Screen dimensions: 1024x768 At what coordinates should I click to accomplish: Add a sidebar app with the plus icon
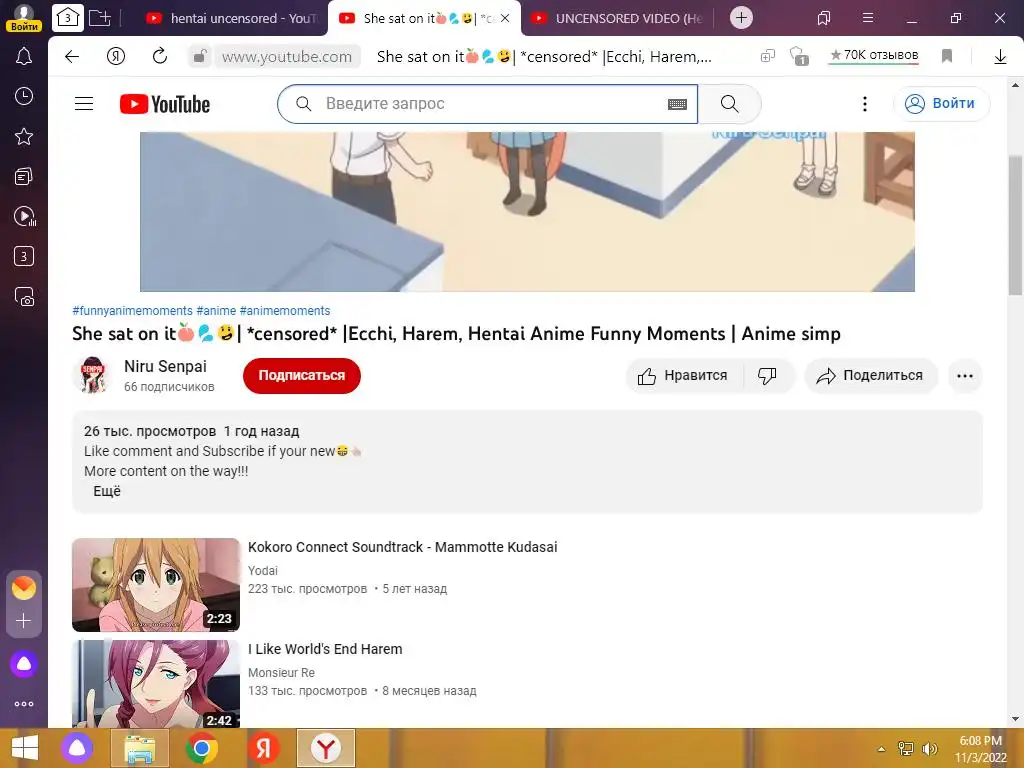[x=24, y=620]
